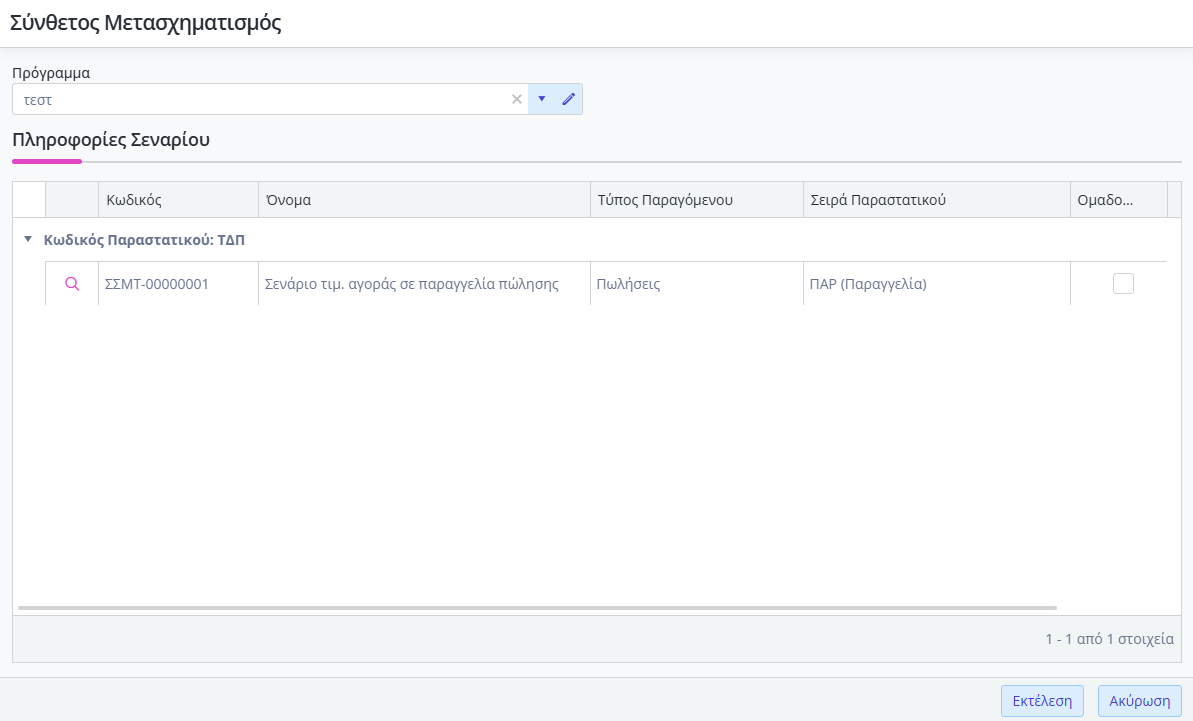
Task: Click the Όνομα column header
Action: click(288, 200)
